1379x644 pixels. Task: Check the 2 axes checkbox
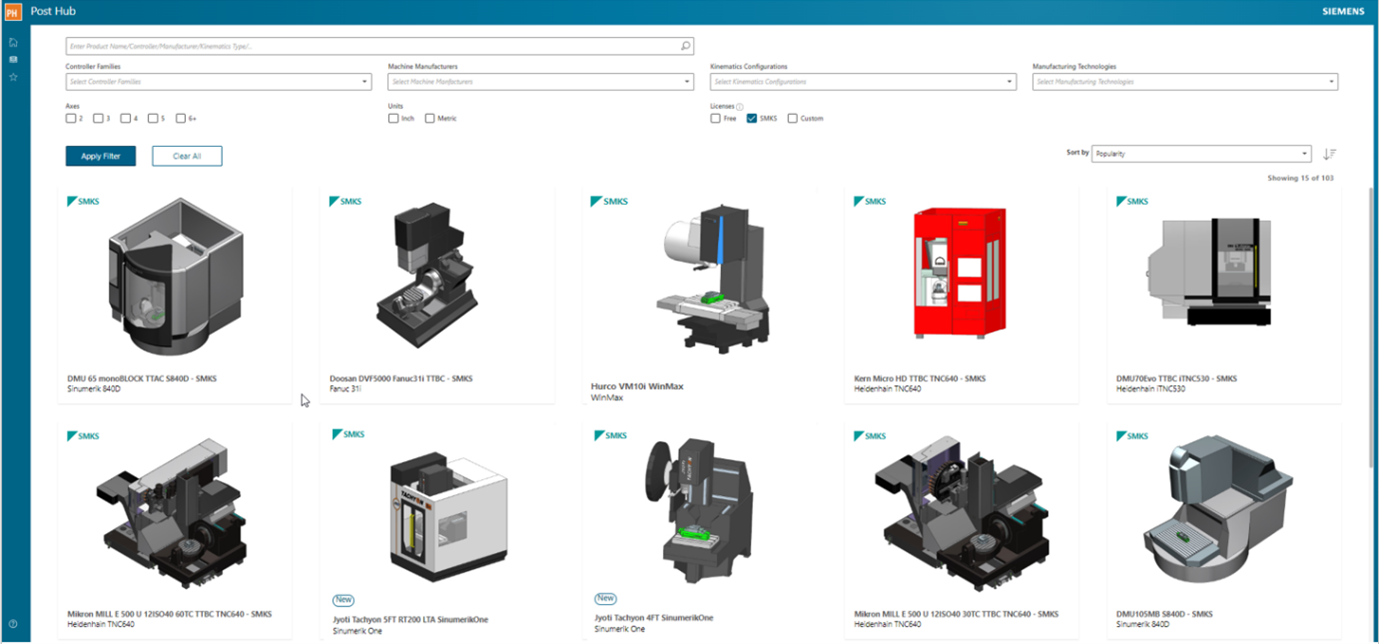[x=71, y=118]
